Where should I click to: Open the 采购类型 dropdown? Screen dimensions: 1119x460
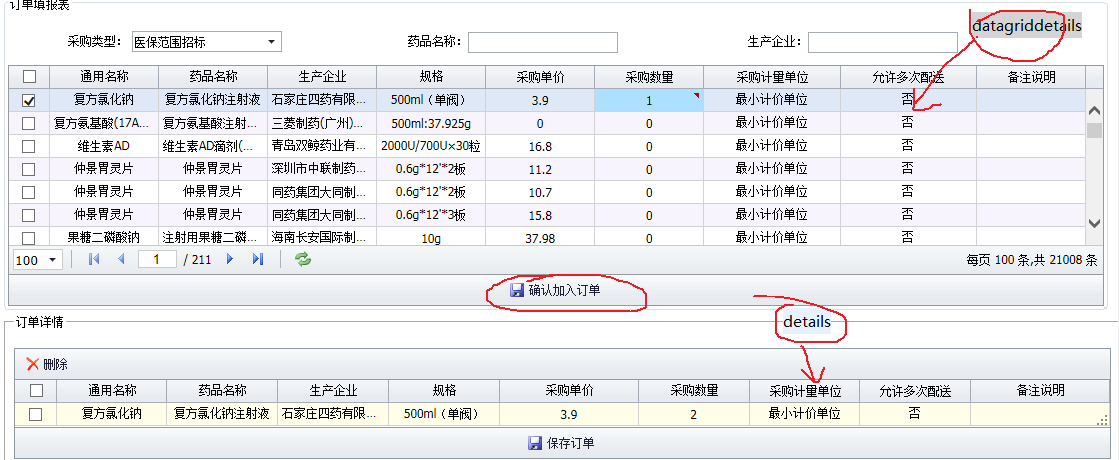click(271, 42)
